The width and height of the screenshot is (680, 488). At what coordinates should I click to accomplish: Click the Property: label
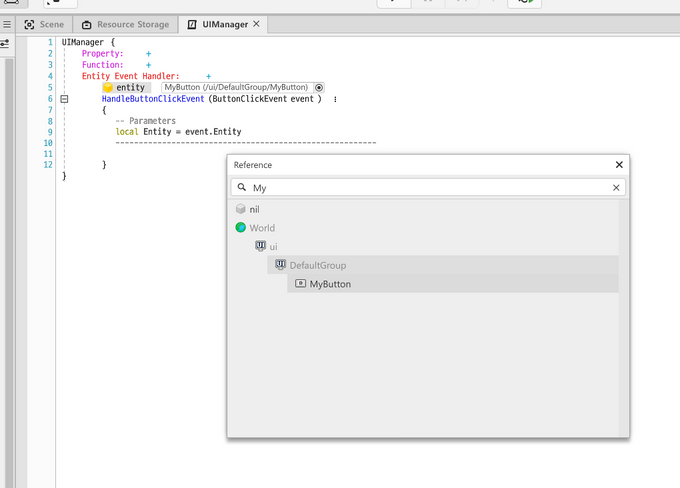(103, 54)
